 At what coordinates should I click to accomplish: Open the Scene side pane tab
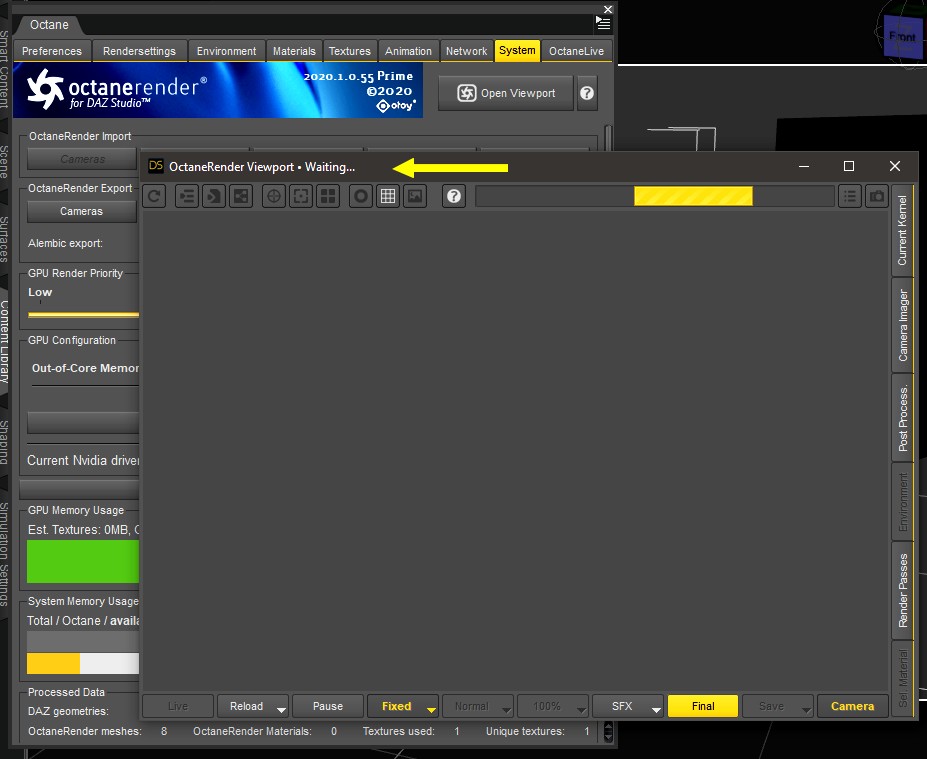pyautogui.click(x=4, y=161)
